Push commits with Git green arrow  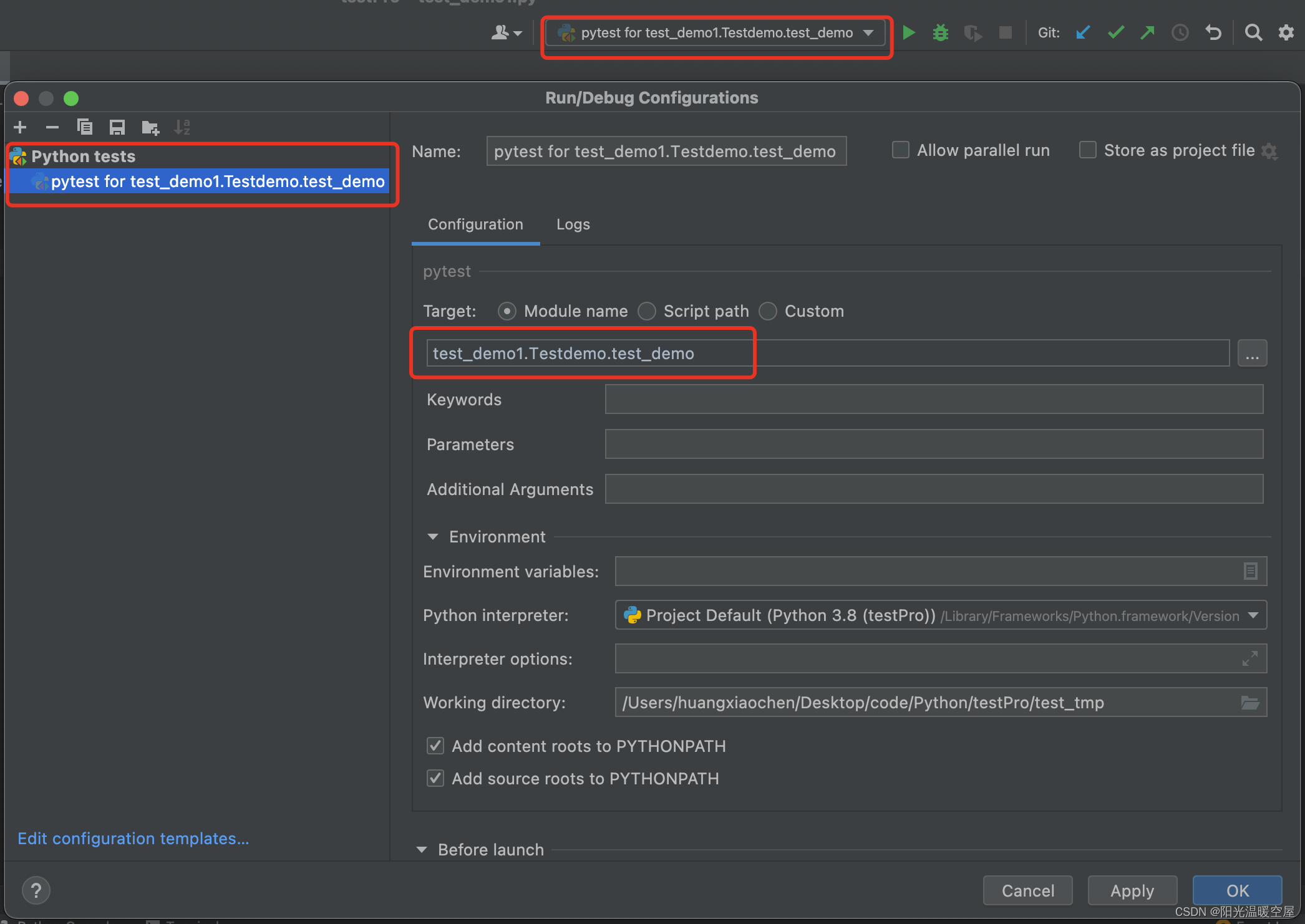(x=1148, y=32)
